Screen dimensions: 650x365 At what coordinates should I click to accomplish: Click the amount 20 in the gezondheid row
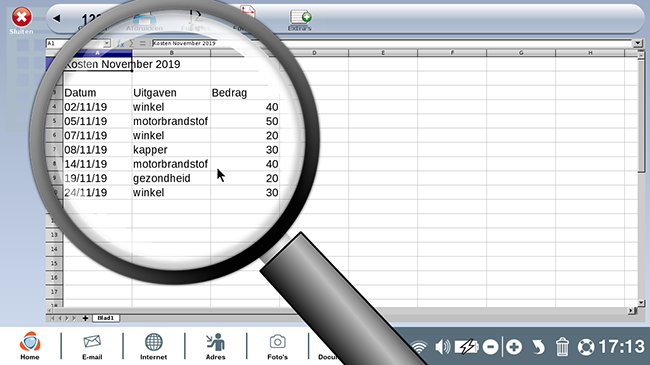(245, 178)
